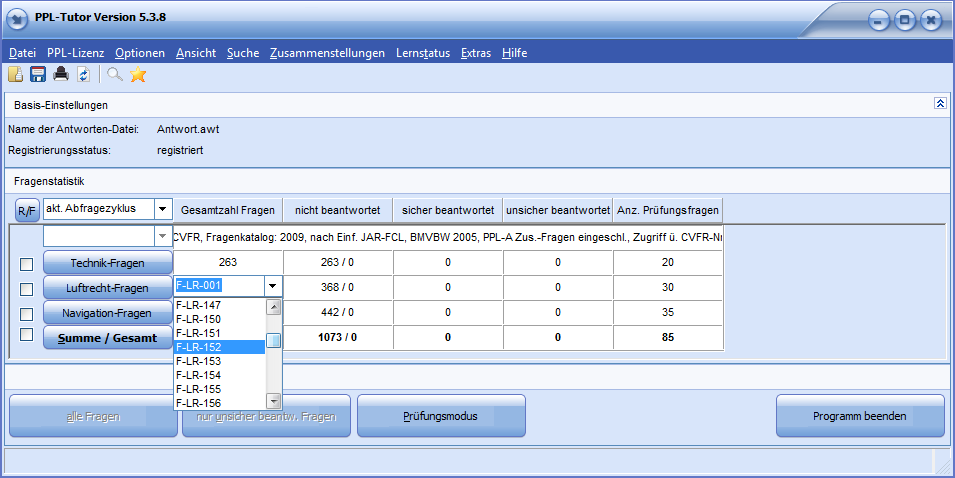This screenshot has width=955, height=478.
Task: Open the Hilfe menu
Action: pos(515,53)
